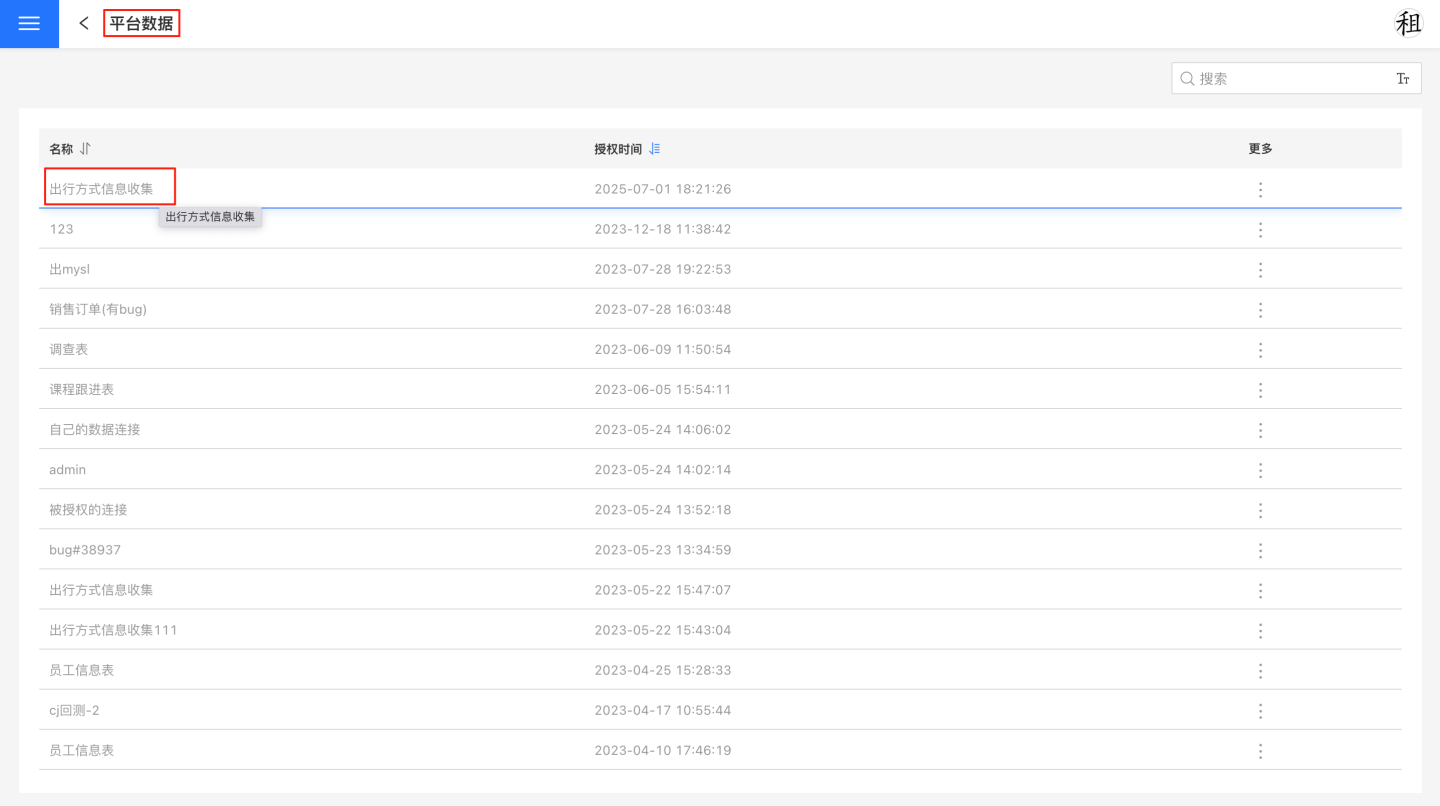Open more options for 调查表 row
Image resolution: width=1440 pixels, height=806 pixels.
[1260, 350]
